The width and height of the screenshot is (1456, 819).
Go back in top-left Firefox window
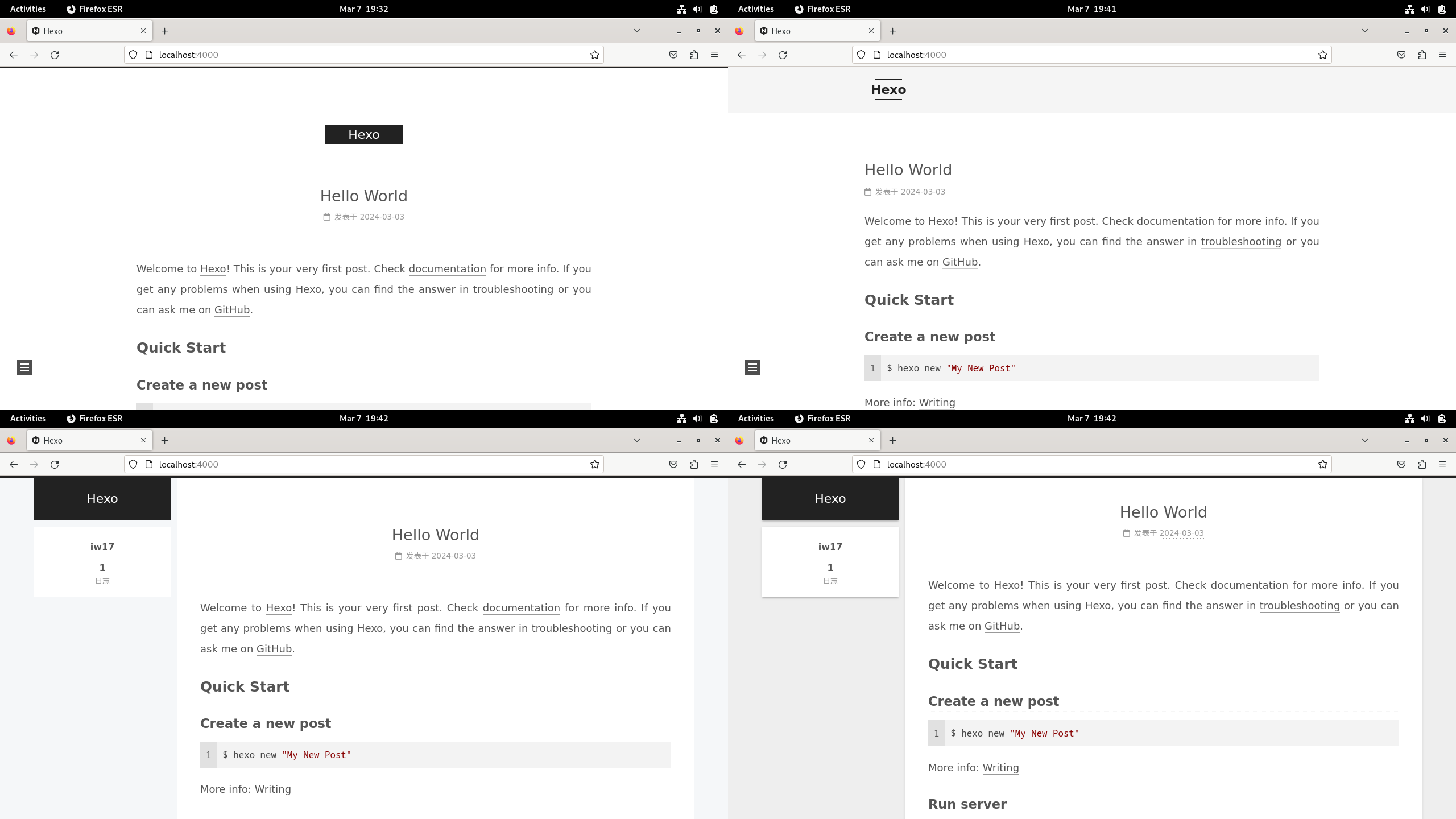coord(14,55)
